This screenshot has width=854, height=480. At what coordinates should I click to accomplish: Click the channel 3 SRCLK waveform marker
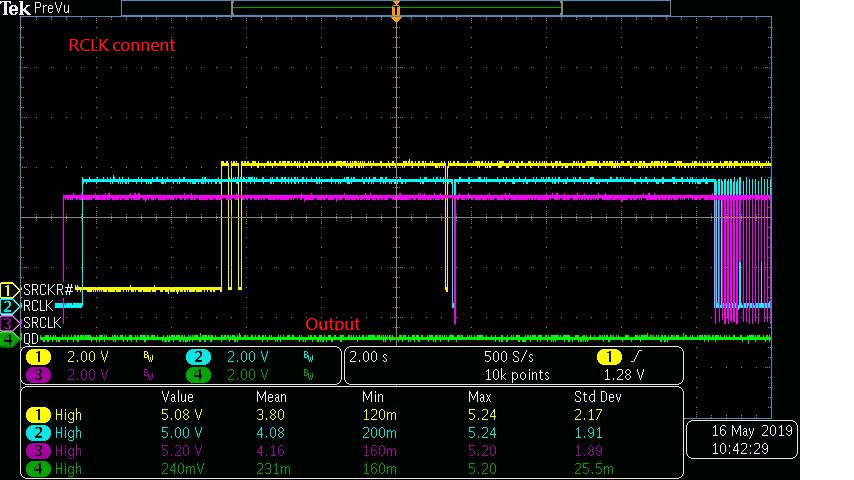pos(9,323)
